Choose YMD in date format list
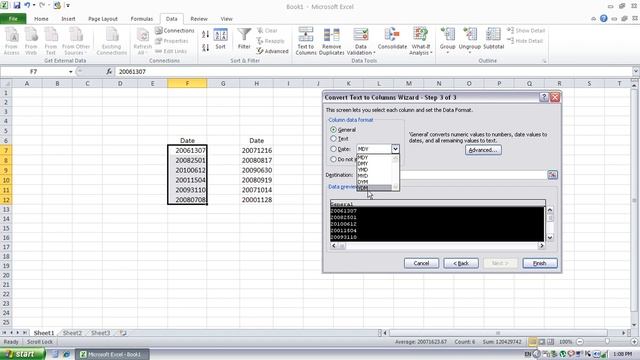The image size is (640, 360). 362,169
